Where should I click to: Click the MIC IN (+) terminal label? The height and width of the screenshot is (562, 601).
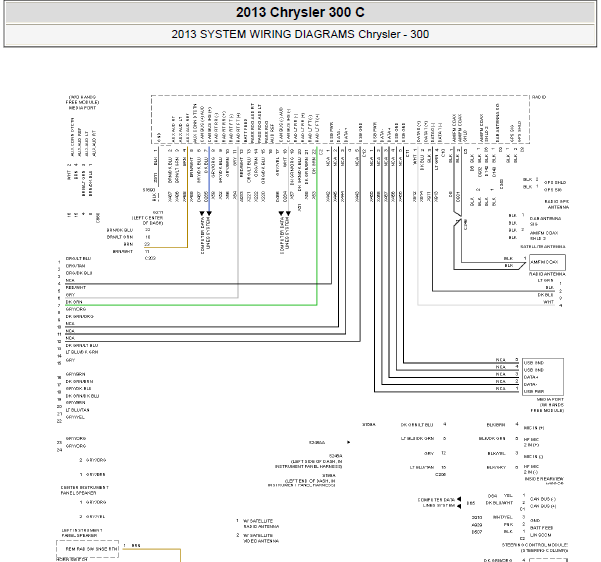534,428
